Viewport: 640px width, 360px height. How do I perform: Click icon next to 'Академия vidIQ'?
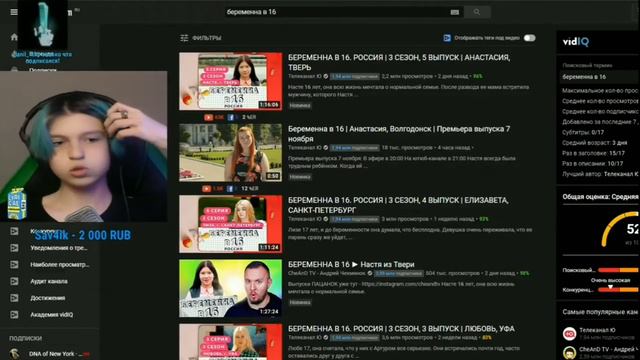coord(14,315)
